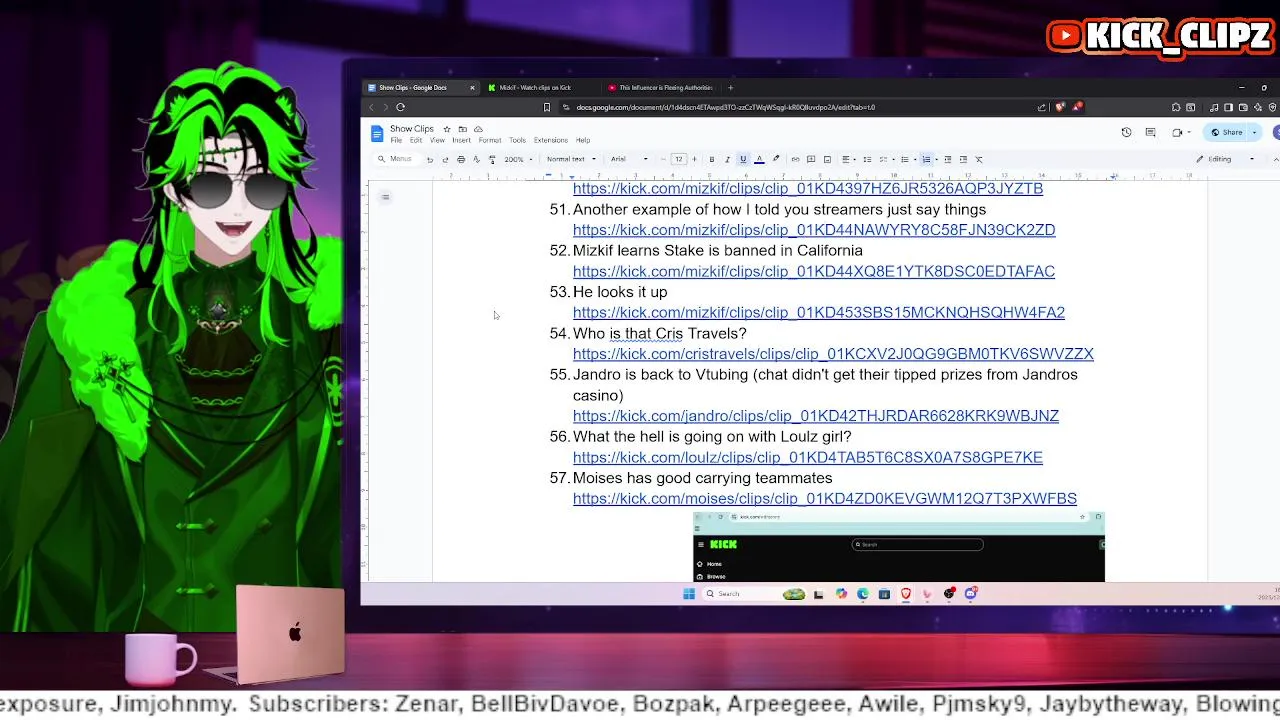The image size is (1280, 720).
Task: Open the text alignment dropdown
Action: click(x=848, y=159)
